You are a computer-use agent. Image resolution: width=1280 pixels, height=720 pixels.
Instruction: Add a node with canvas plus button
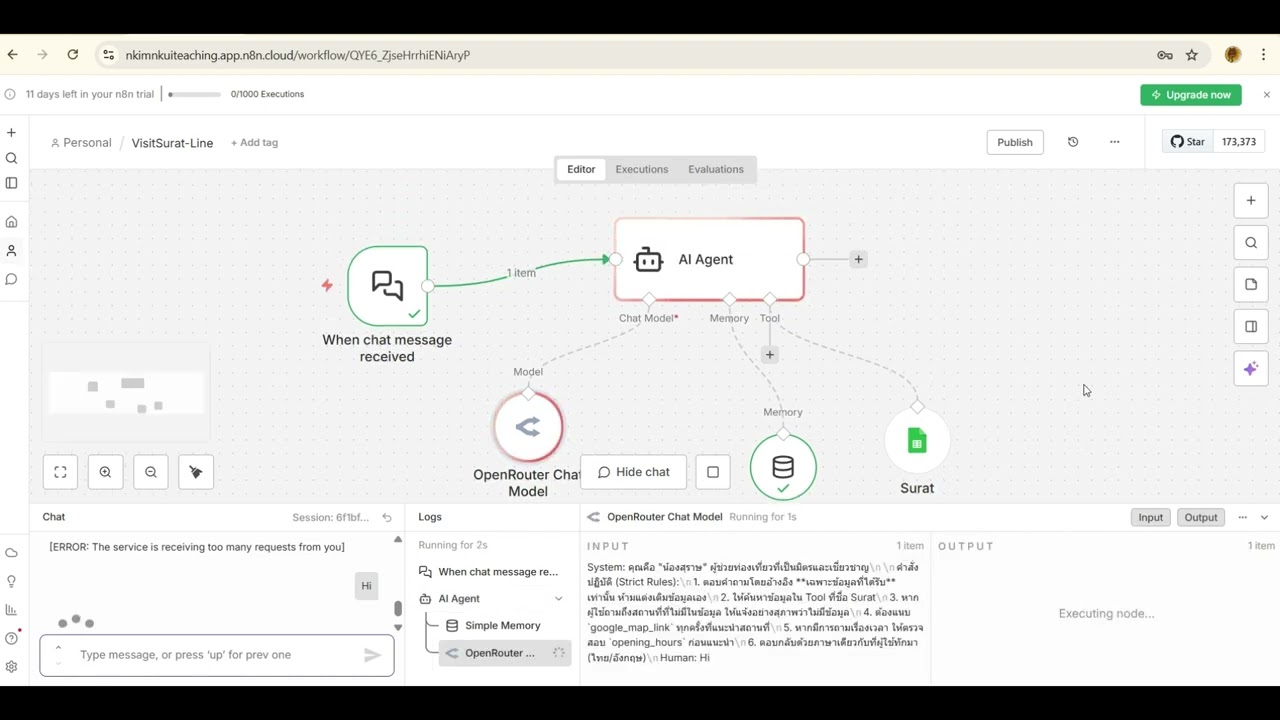pyautogui.click(x=1251, y=201)
